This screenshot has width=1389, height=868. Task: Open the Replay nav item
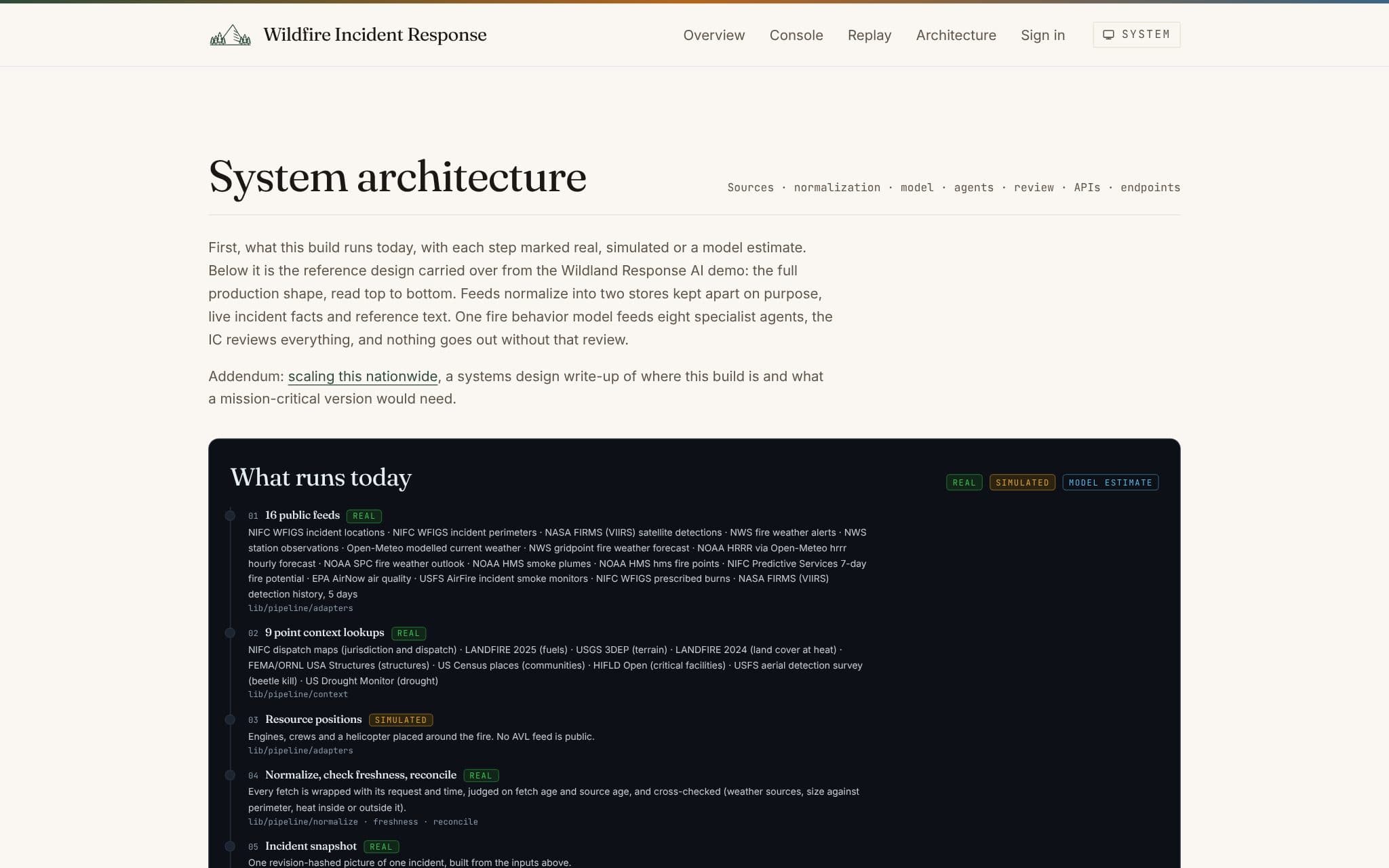click(869, 35)
